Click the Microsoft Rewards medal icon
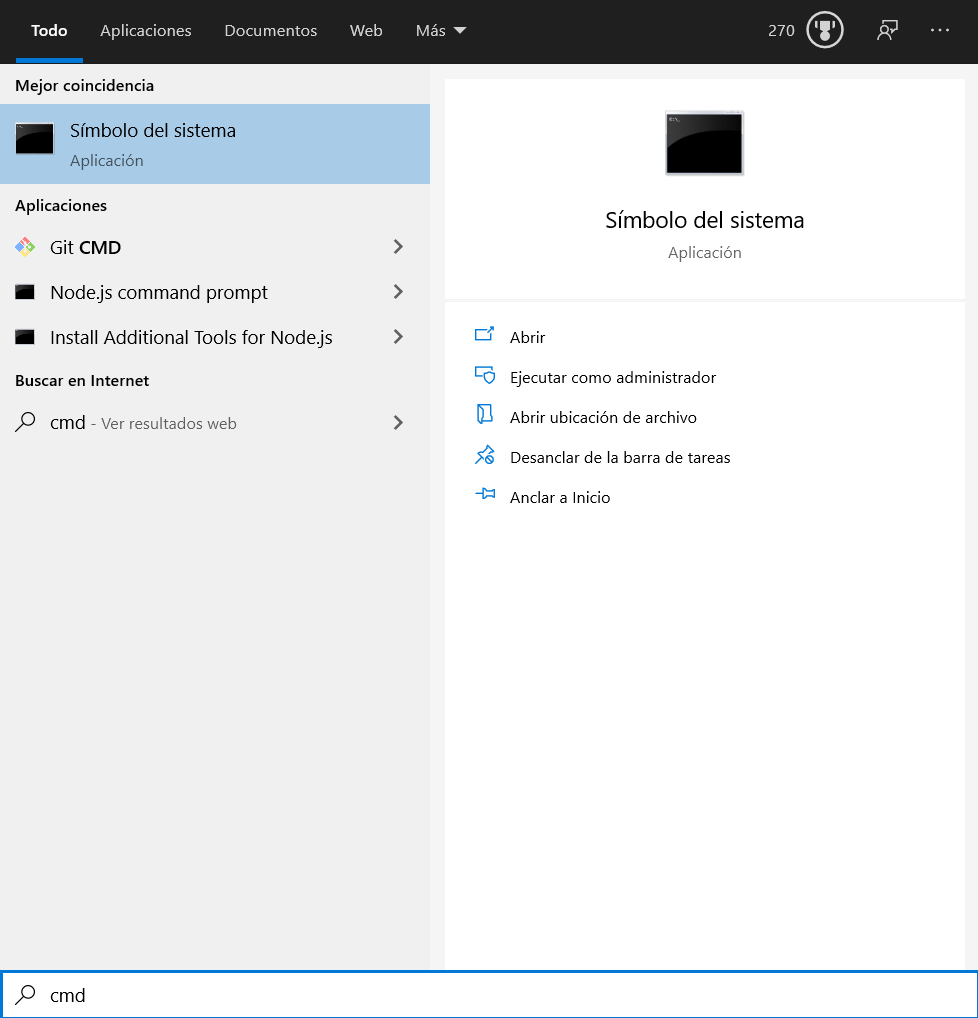 click(x=825, y=30)
